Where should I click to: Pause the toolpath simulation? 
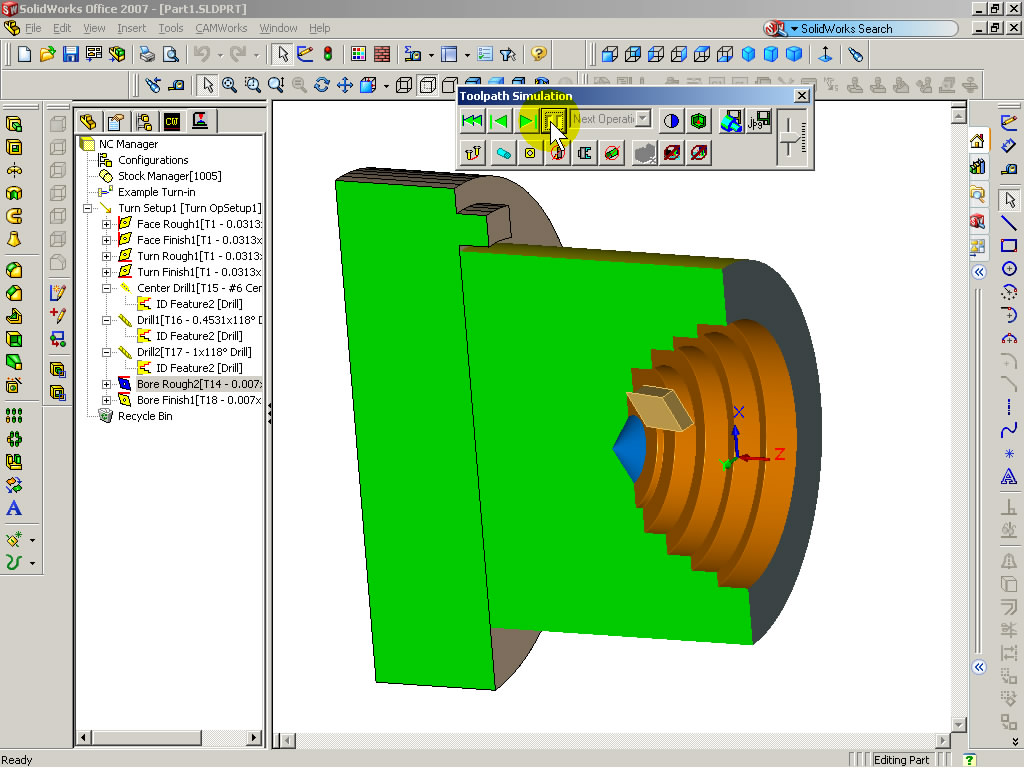point(554,121)
